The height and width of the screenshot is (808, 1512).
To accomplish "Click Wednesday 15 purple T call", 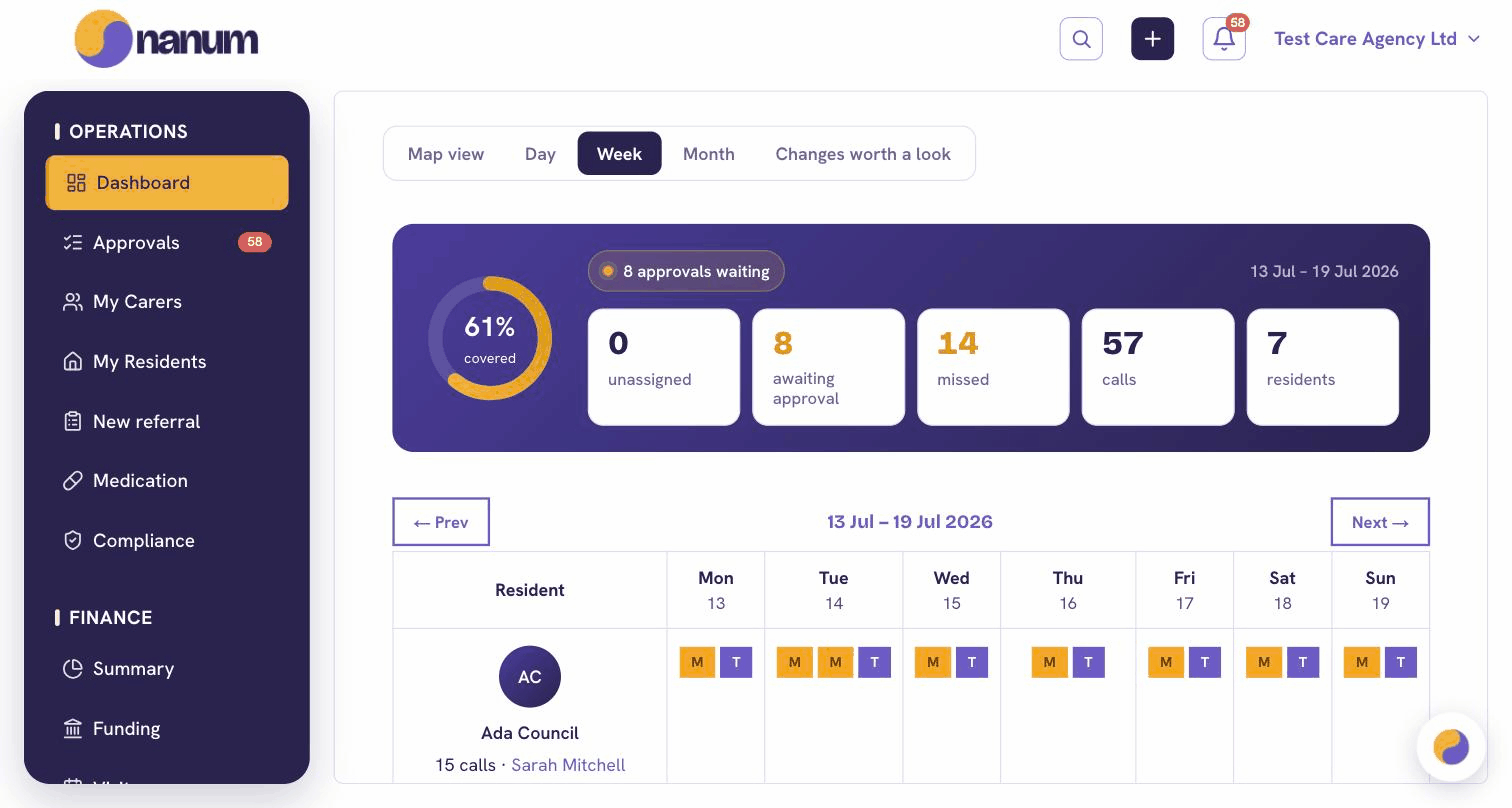I will pyautogui.click(x=972, y=662).
